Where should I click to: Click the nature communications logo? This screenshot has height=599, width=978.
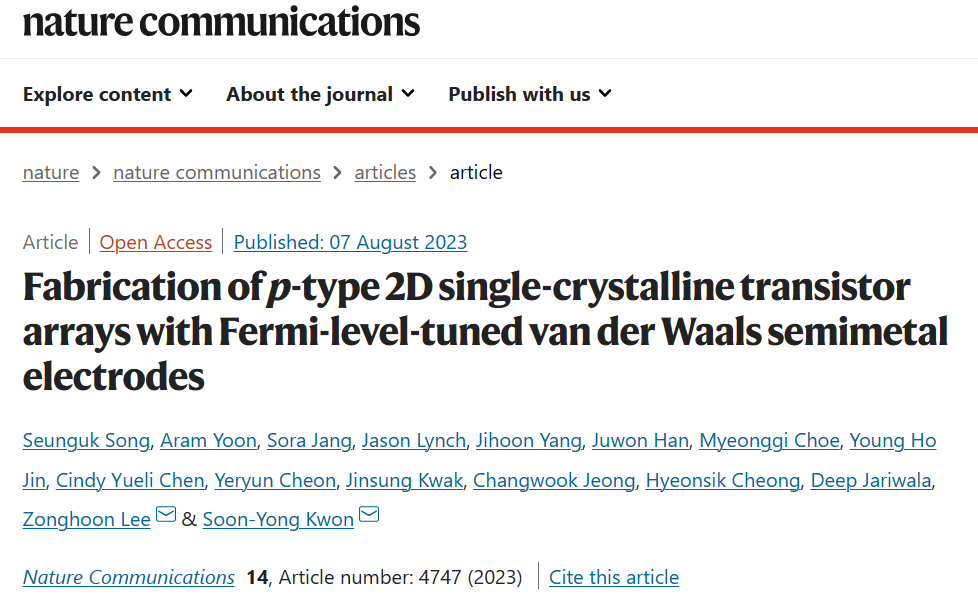tap(221, 22)
